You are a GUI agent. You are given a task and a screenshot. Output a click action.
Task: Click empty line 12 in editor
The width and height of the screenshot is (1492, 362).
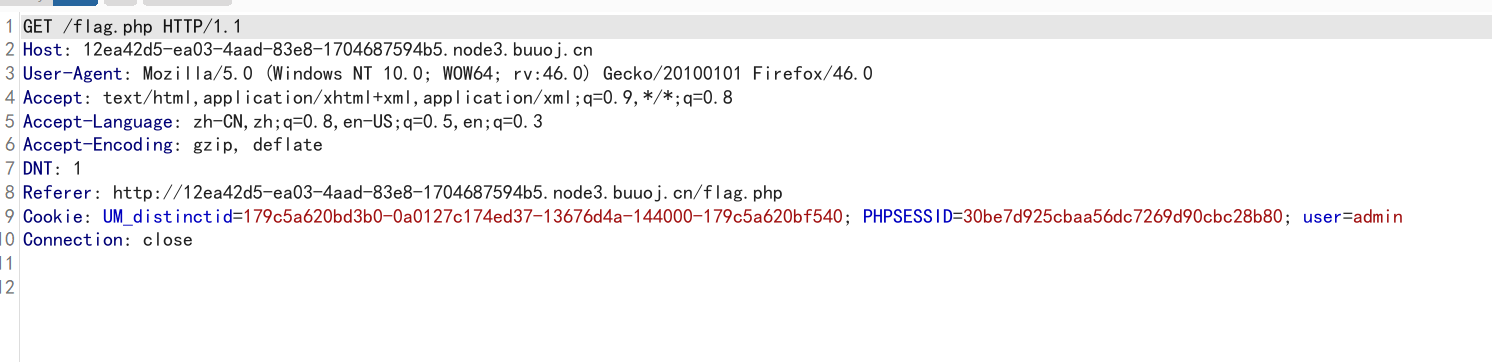coord(750,288)
